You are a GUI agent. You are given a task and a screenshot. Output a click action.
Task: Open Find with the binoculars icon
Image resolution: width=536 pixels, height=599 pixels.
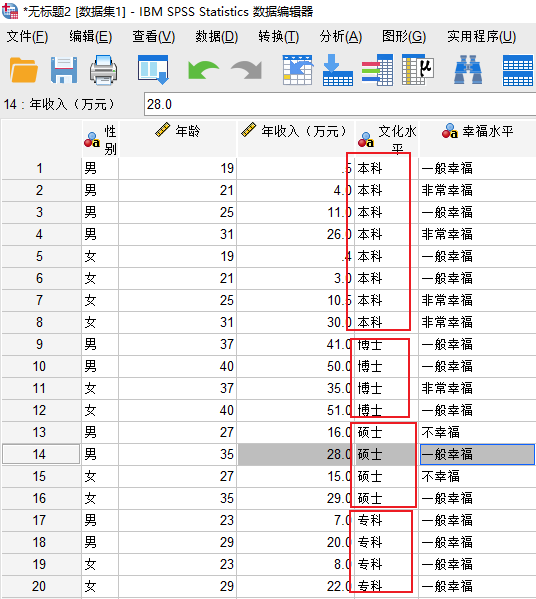468,70
